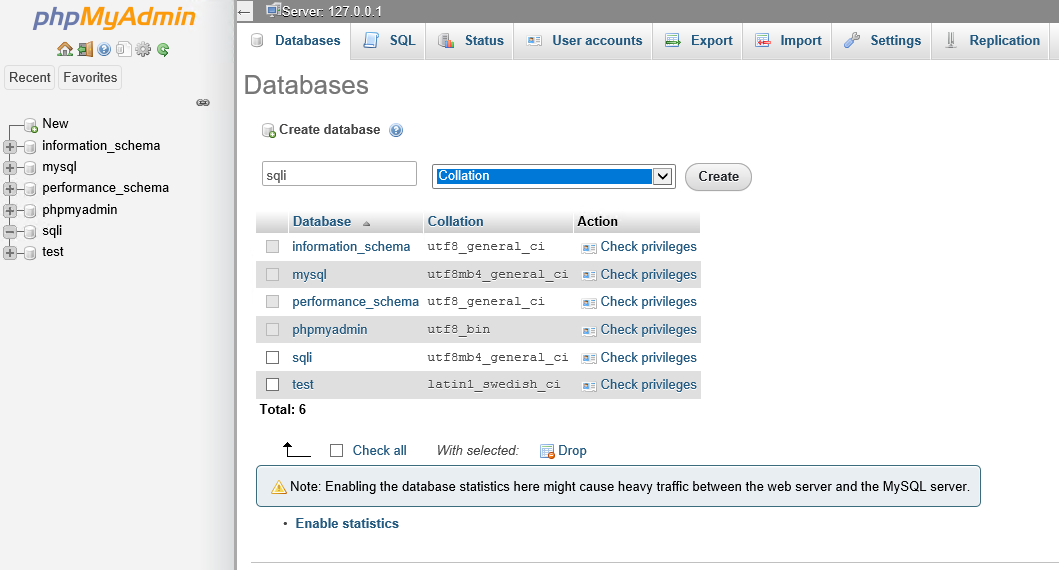1059x570 pixels.
Task: Open the Replication tab
Action: [991, 41]
